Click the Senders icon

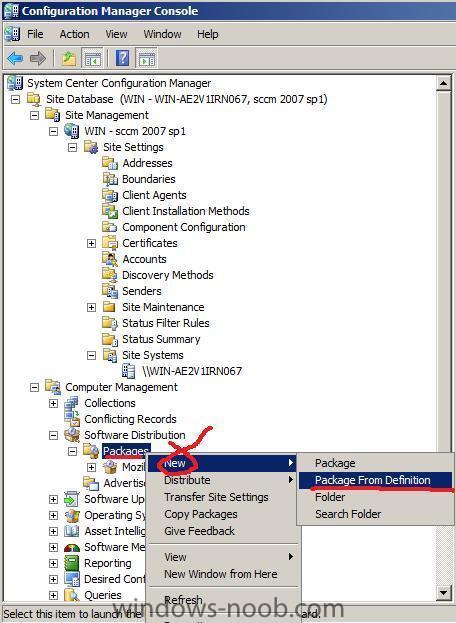pyautogui.click(x=110, y=291)
